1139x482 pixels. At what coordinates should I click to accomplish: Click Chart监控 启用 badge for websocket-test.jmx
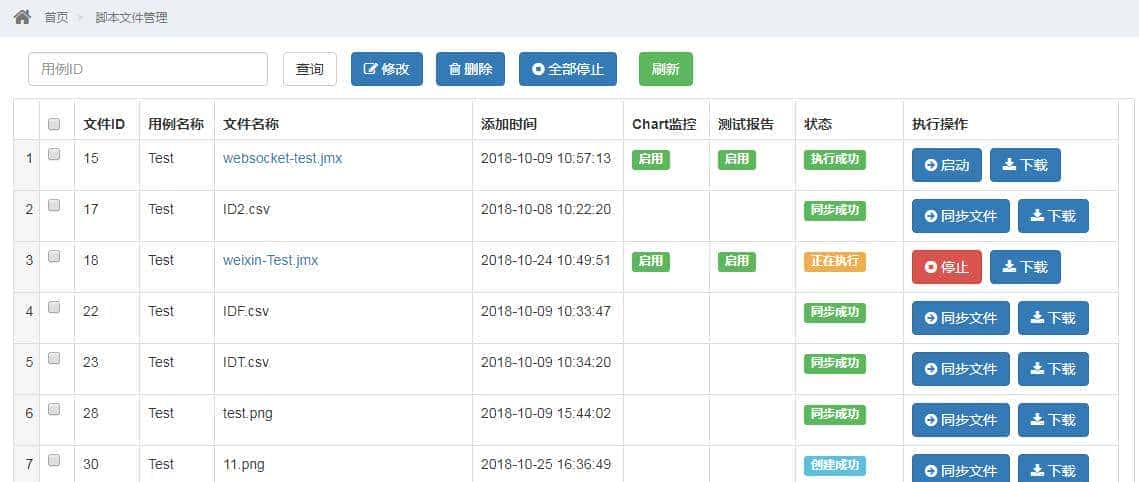tap(651, 160)
